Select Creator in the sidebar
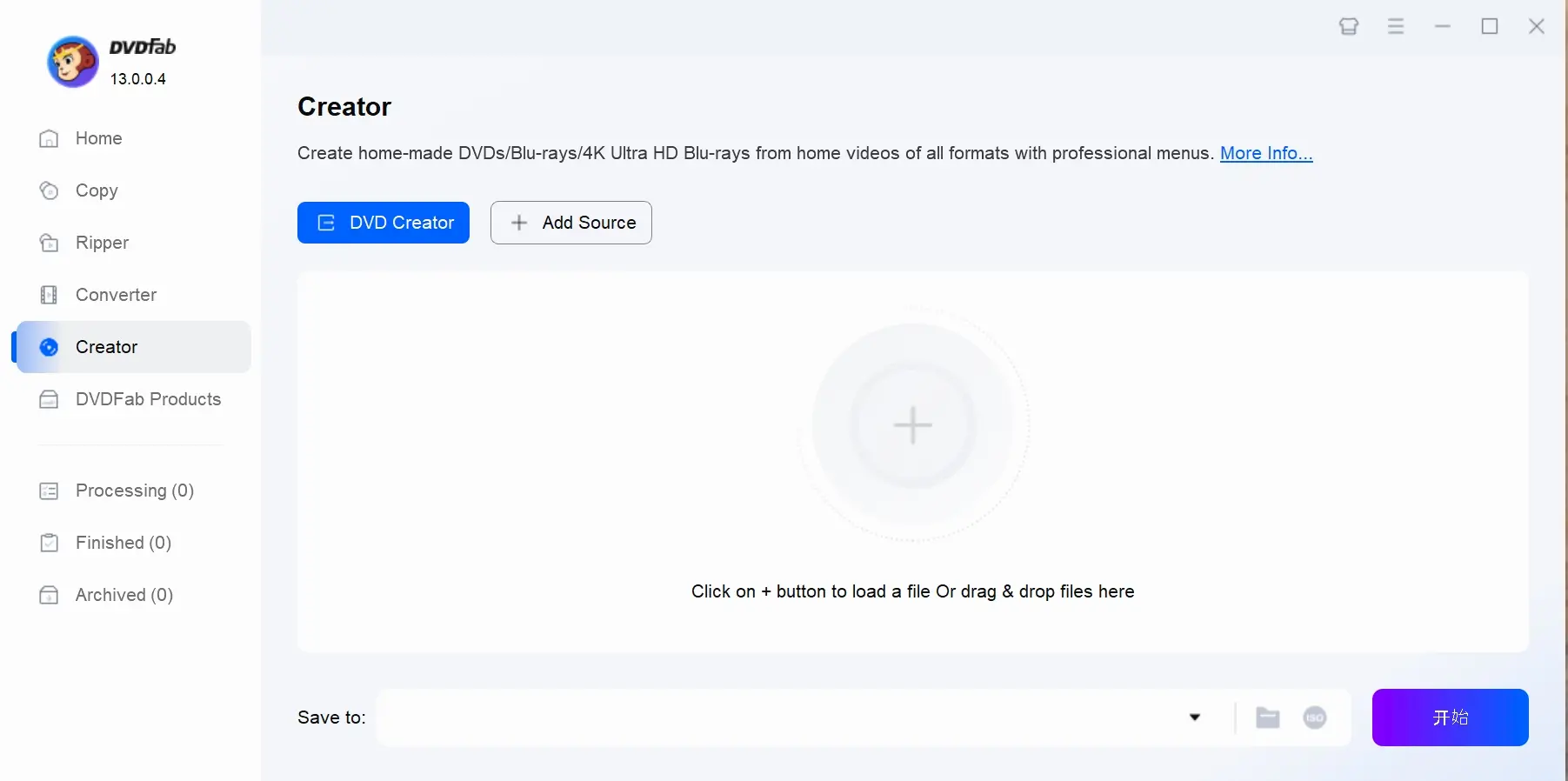1568x781 pixels. (133, 347)
